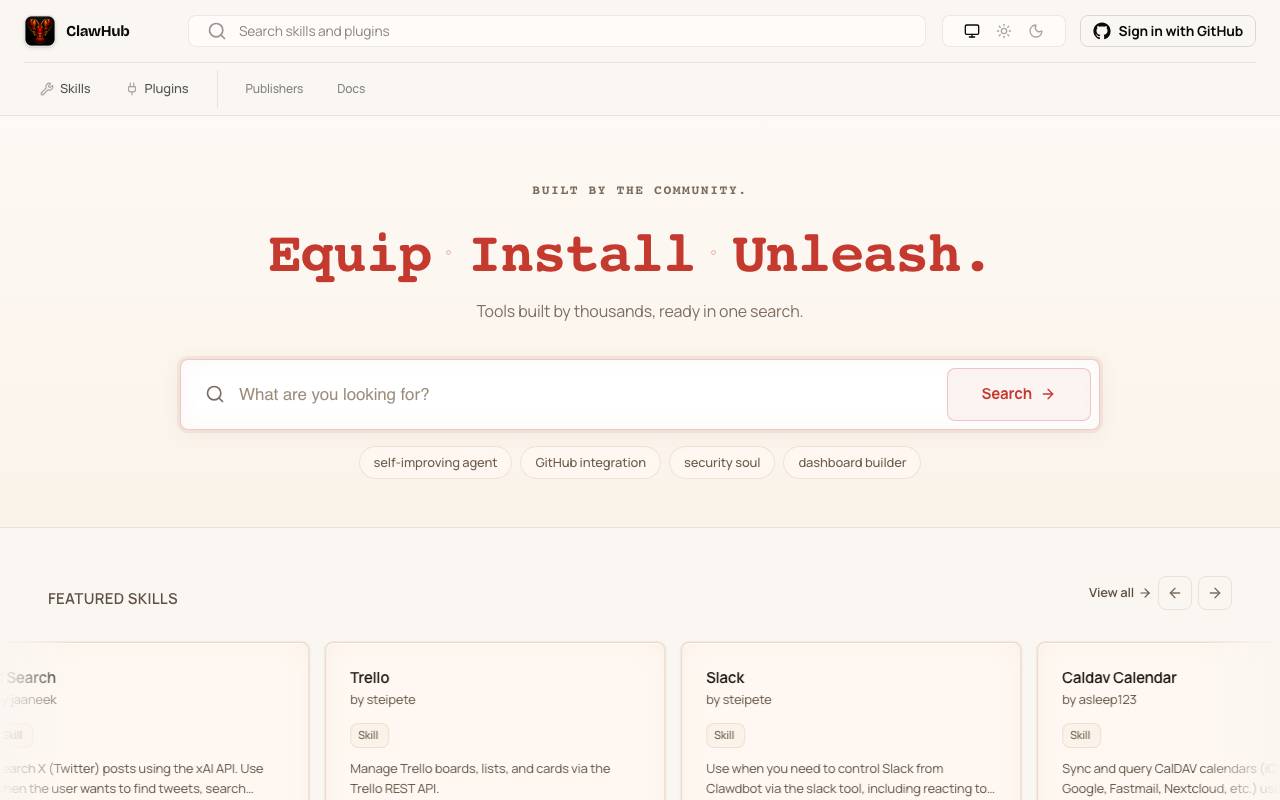Open the Trello skill card title
Viewport: 1280px width, 800px height.
[x=370, y=677]
